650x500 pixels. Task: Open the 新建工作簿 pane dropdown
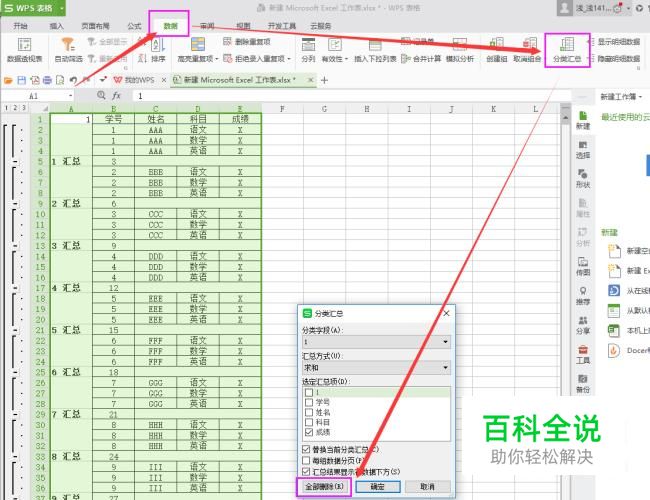(x=640, y=97)
